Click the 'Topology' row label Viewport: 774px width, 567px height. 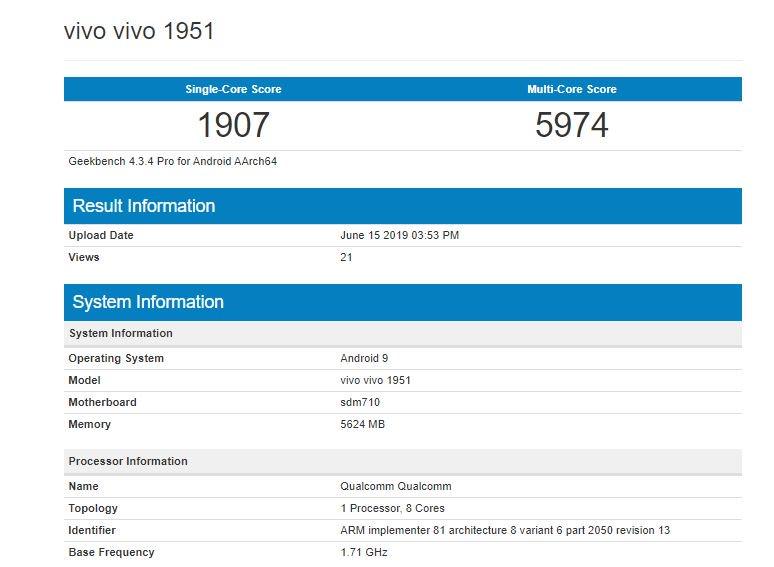[x=93, y=508]
